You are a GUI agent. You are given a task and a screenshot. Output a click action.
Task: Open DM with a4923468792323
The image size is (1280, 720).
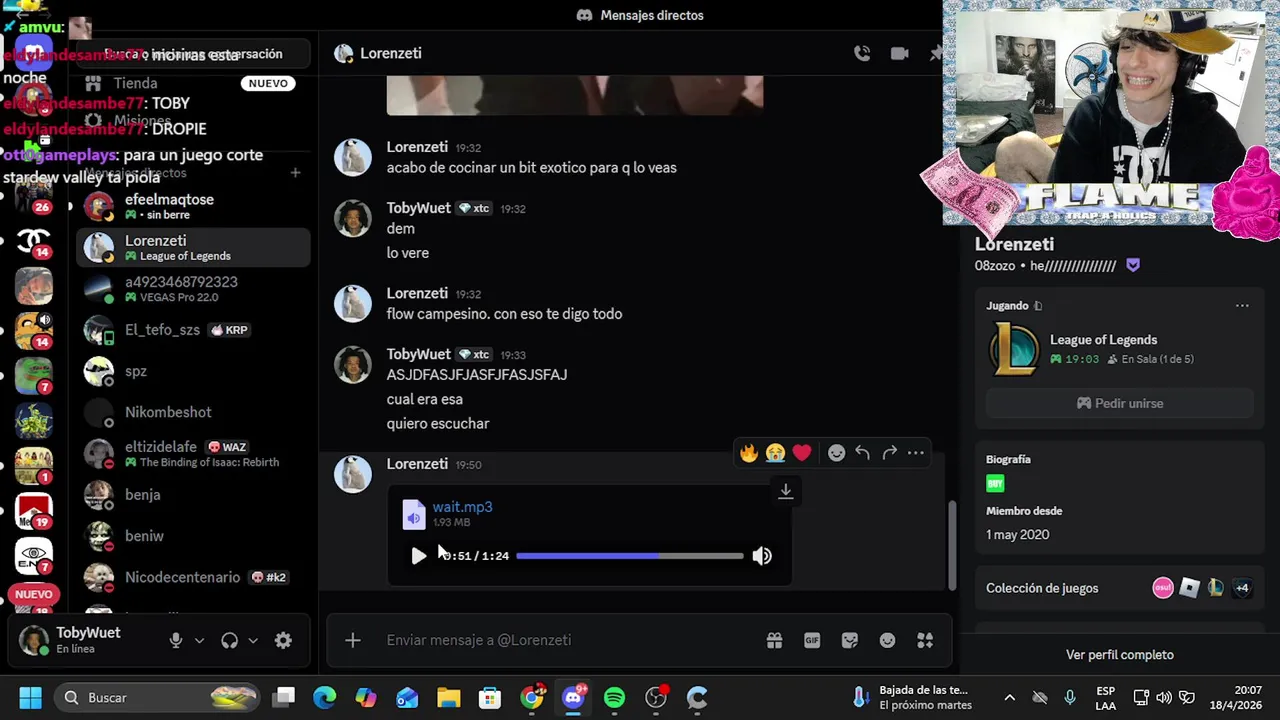tap(193, 289)
